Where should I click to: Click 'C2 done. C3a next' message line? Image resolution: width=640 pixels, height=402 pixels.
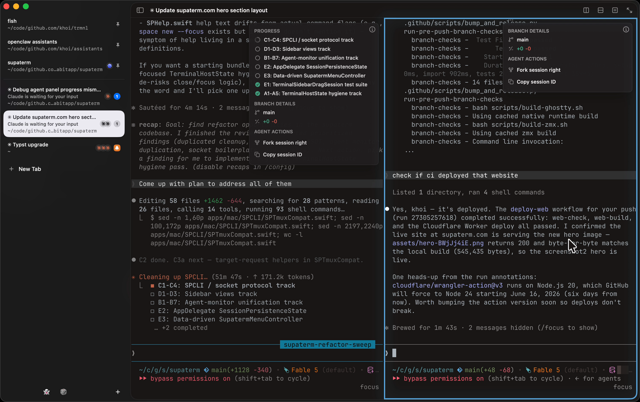coord(251,260)
